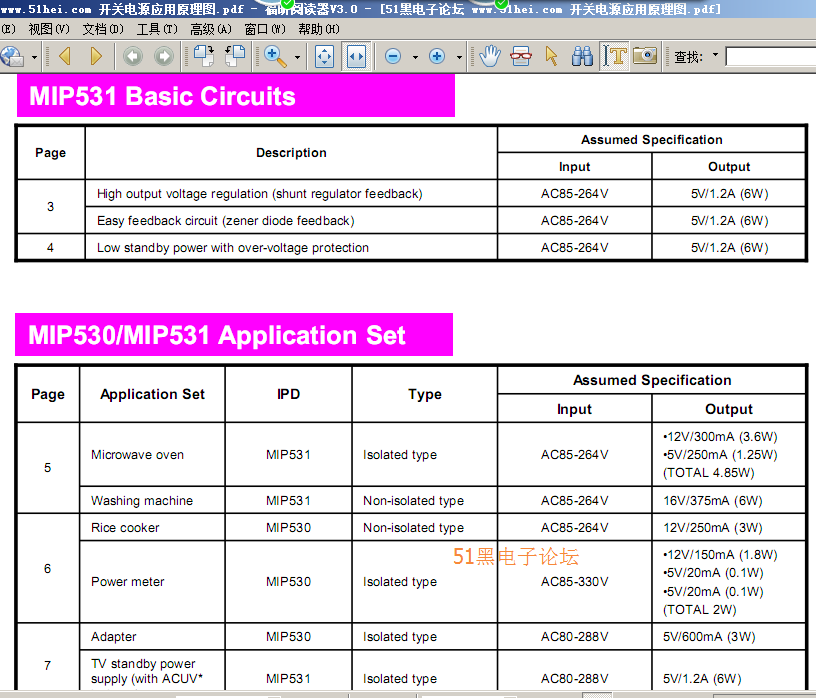Click the reading glasses icon
816x698 pixels.
[x=521, y=56]
